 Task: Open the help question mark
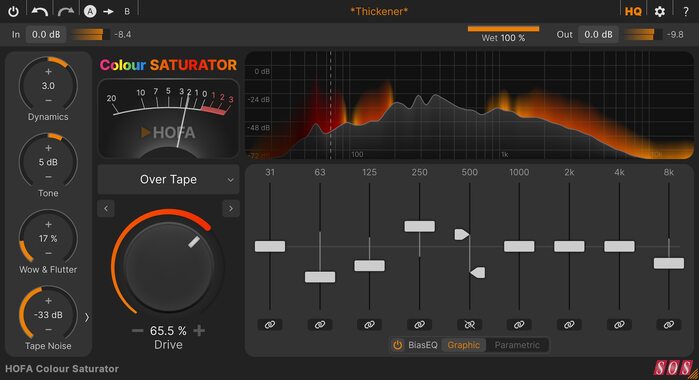(x=686, y=12)
